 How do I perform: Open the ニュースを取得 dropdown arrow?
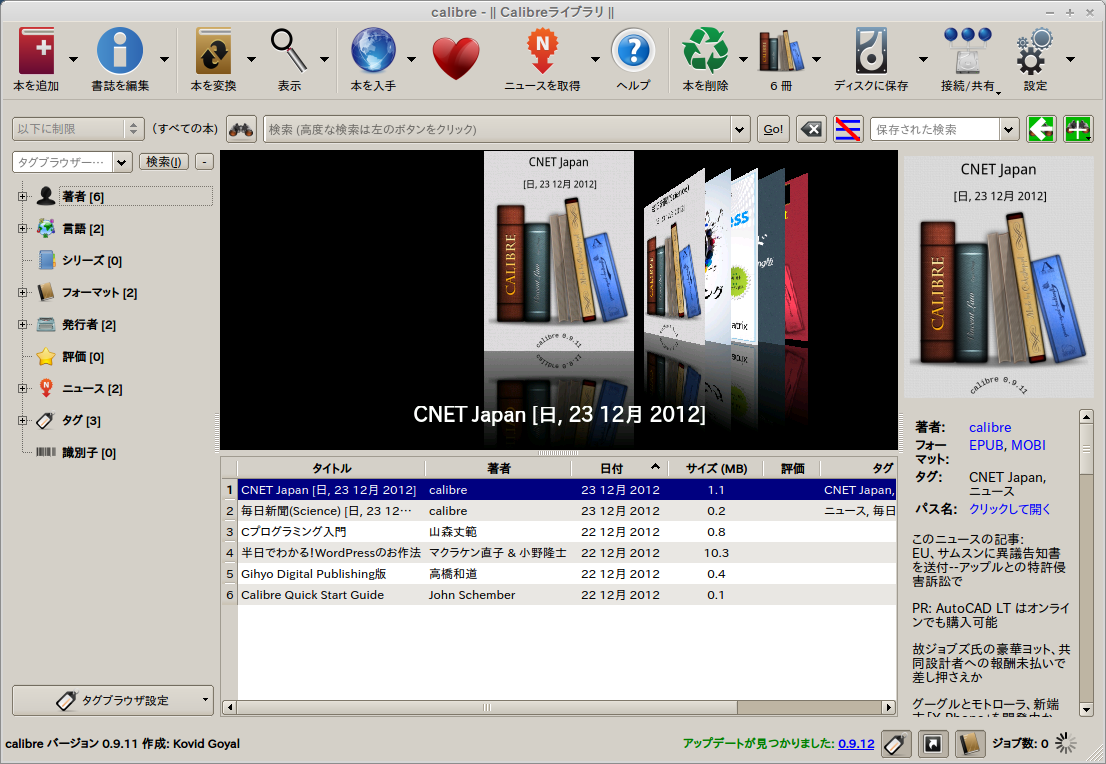click(595, 59)
